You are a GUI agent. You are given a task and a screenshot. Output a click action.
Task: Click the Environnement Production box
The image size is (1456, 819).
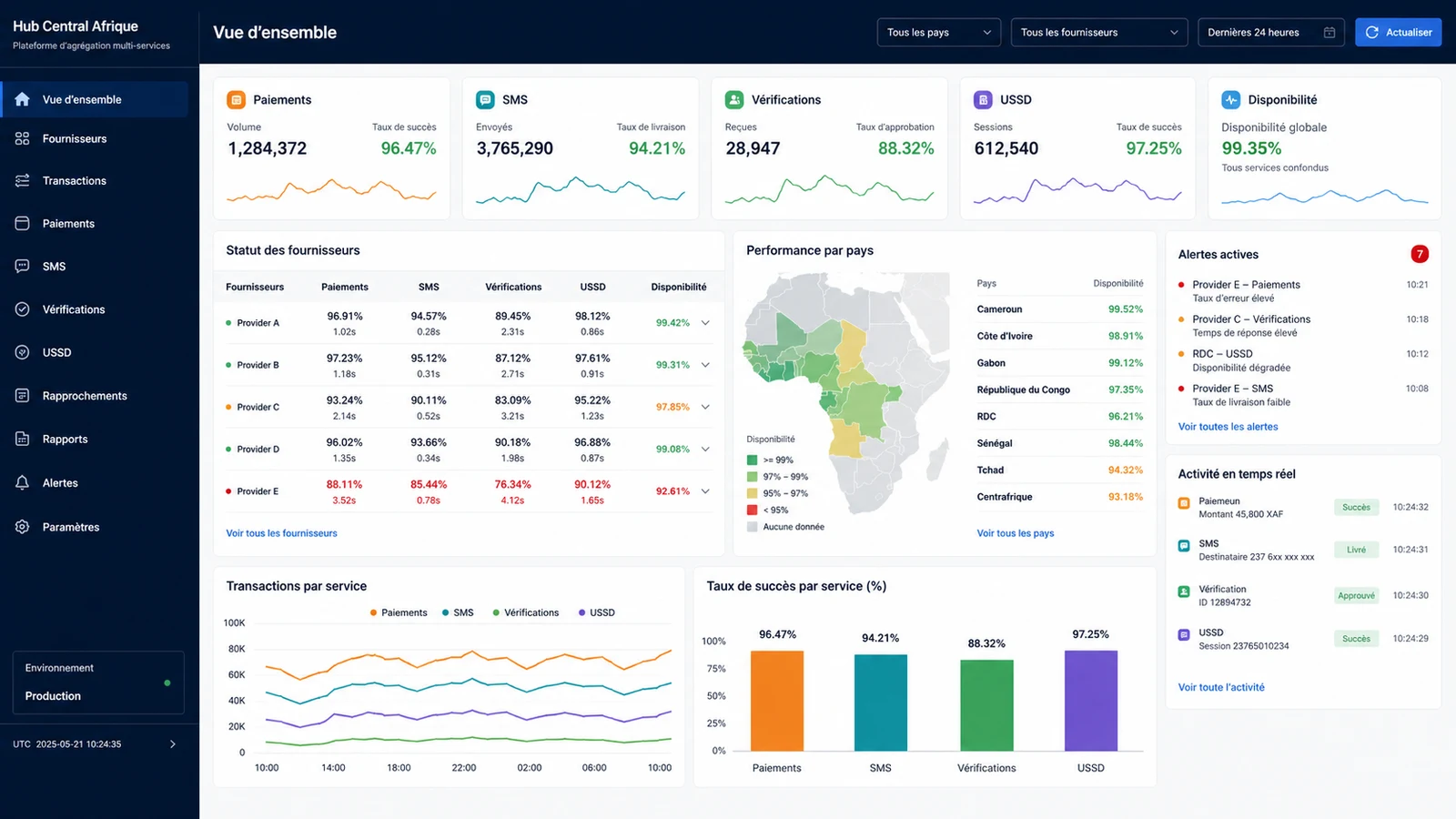pos(98,682)
